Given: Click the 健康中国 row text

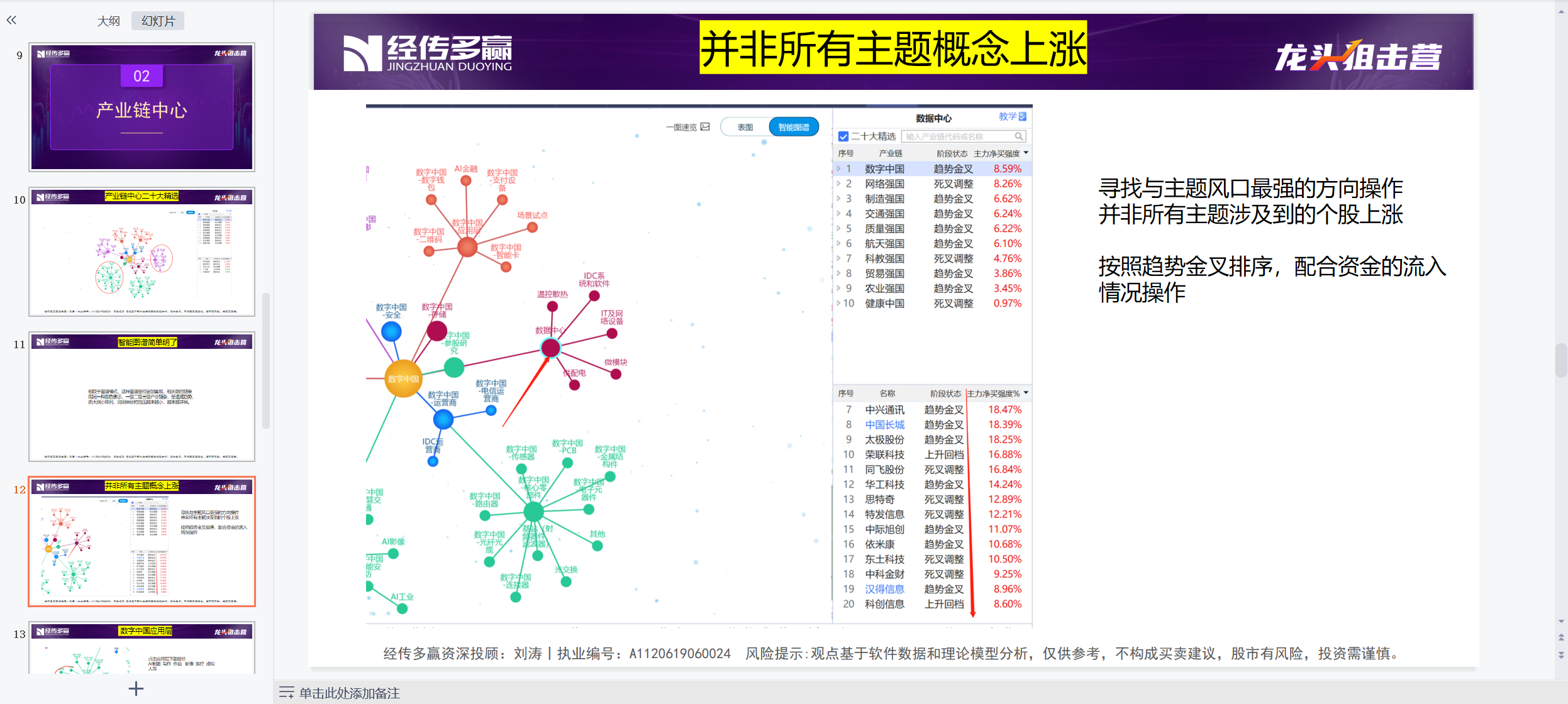Looking at the screenshot, I should (x=884, y=304).
